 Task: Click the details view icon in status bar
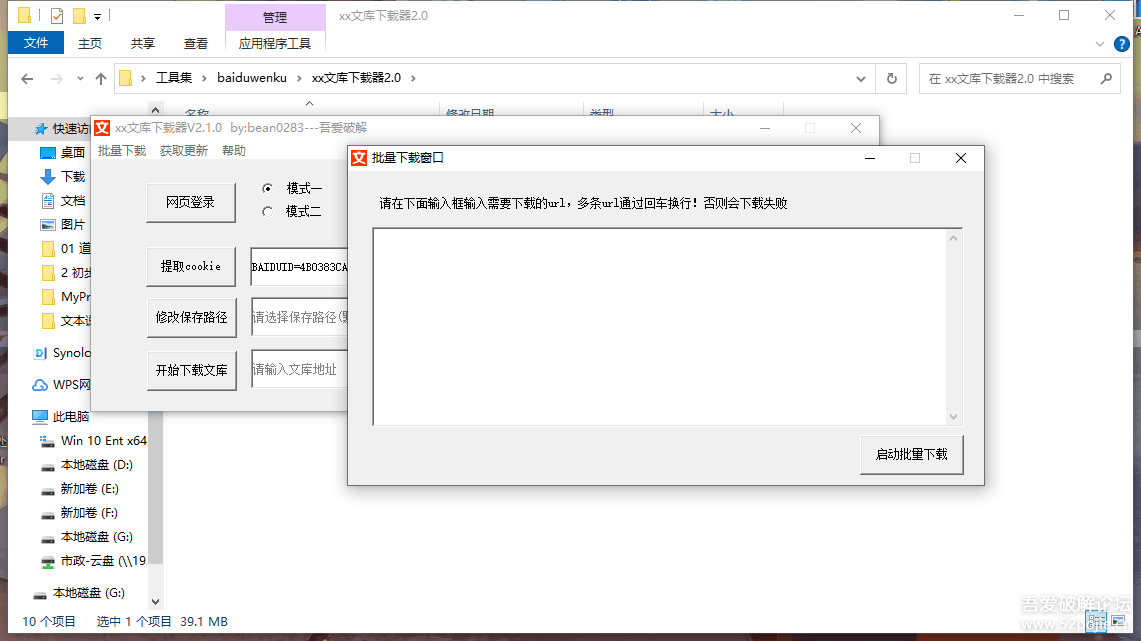(x=1096, y=622)
